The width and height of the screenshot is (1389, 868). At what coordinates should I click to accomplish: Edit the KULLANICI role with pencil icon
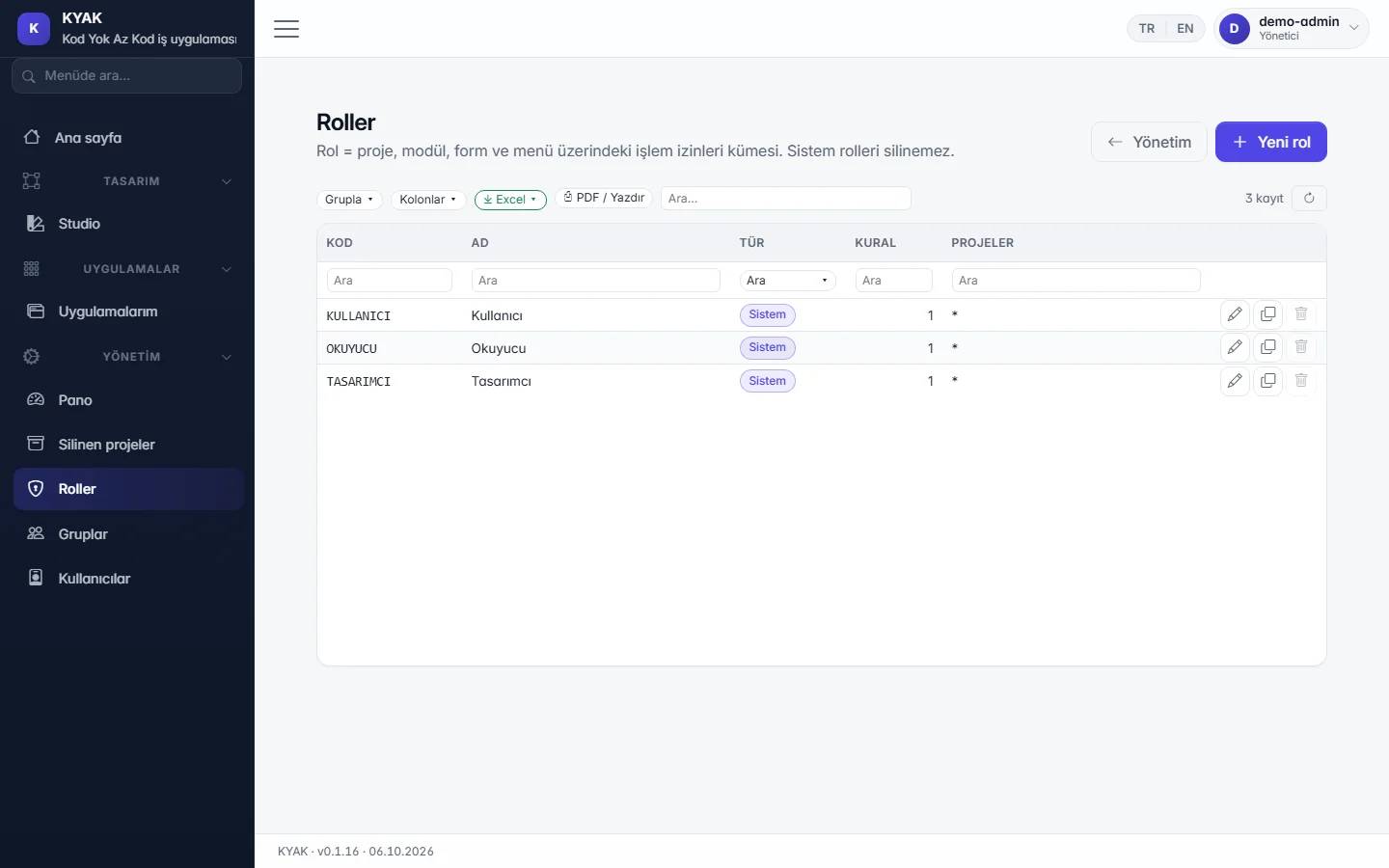[x=1235, y=314]
